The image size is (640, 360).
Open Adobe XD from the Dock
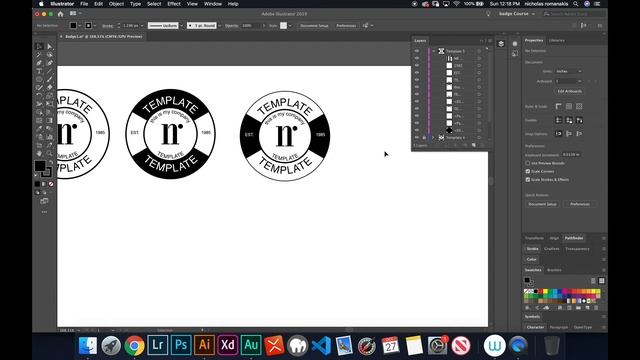228,345
